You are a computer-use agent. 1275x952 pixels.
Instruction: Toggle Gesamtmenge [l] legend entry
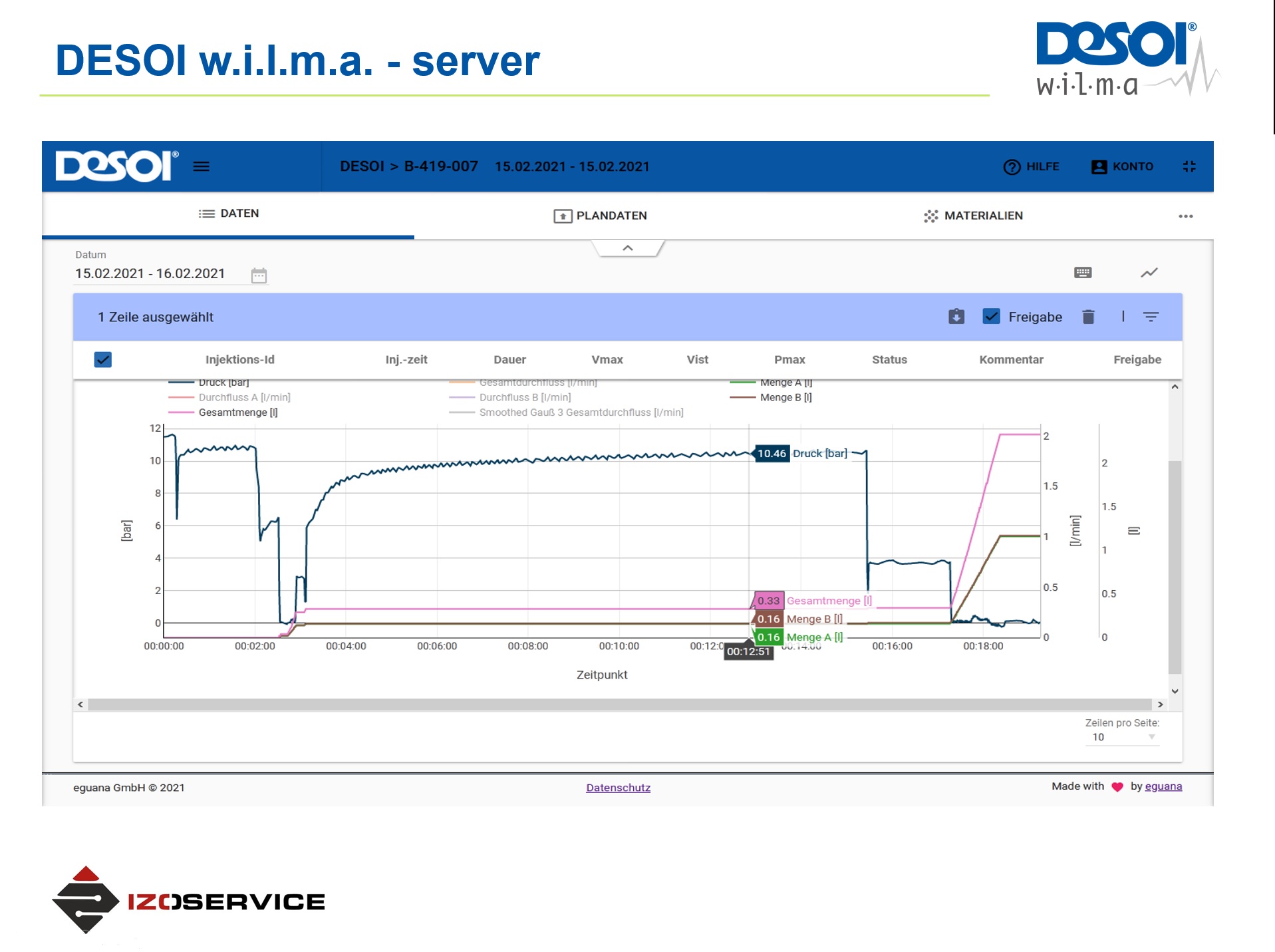tap(223, 412)
